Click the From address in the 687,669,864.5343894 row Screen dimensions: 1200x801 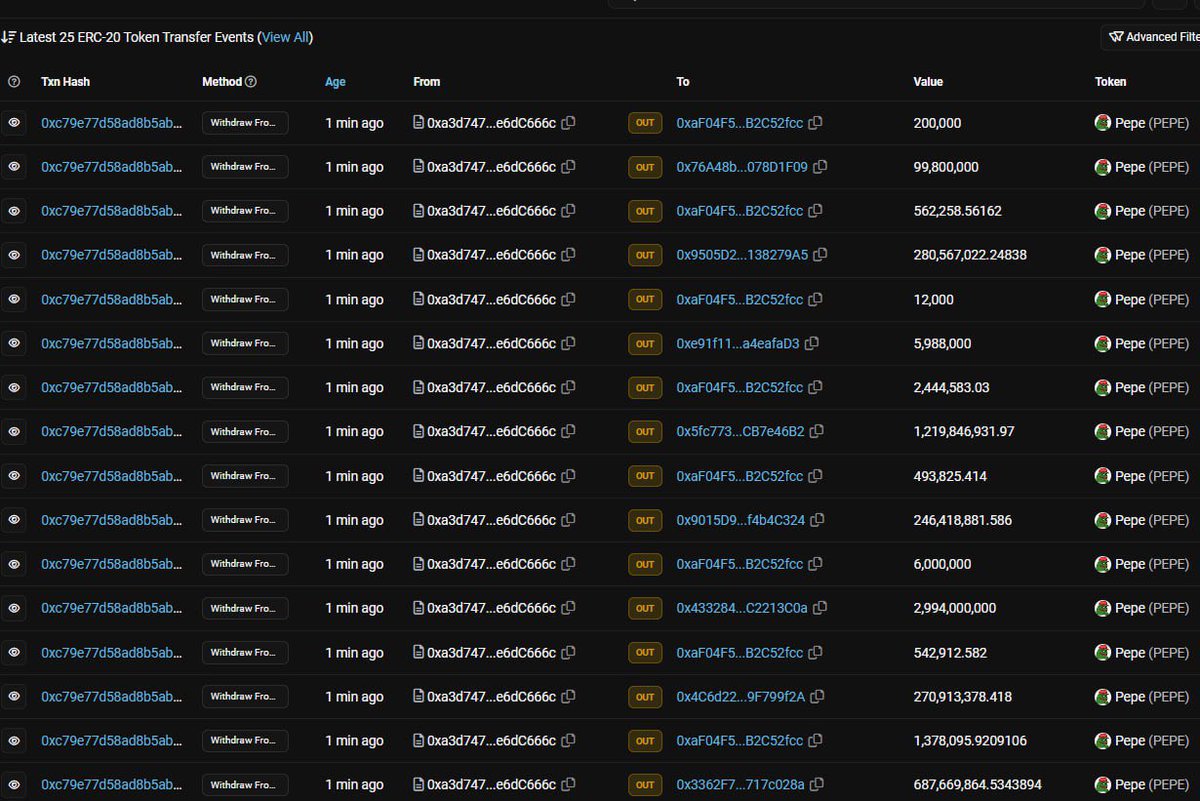click(491, 785)
